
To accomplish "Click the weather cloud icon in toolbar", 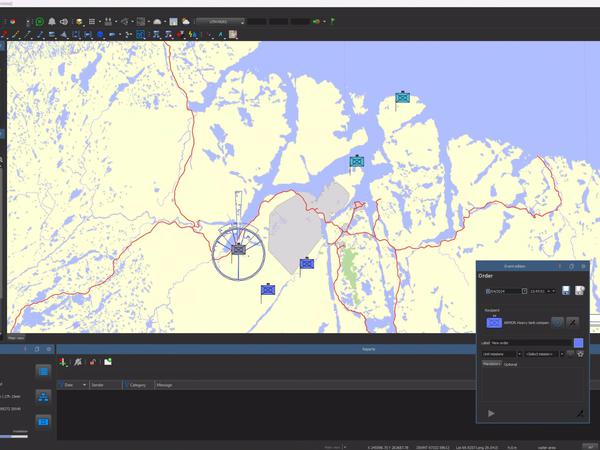I will tap(186, 21).
